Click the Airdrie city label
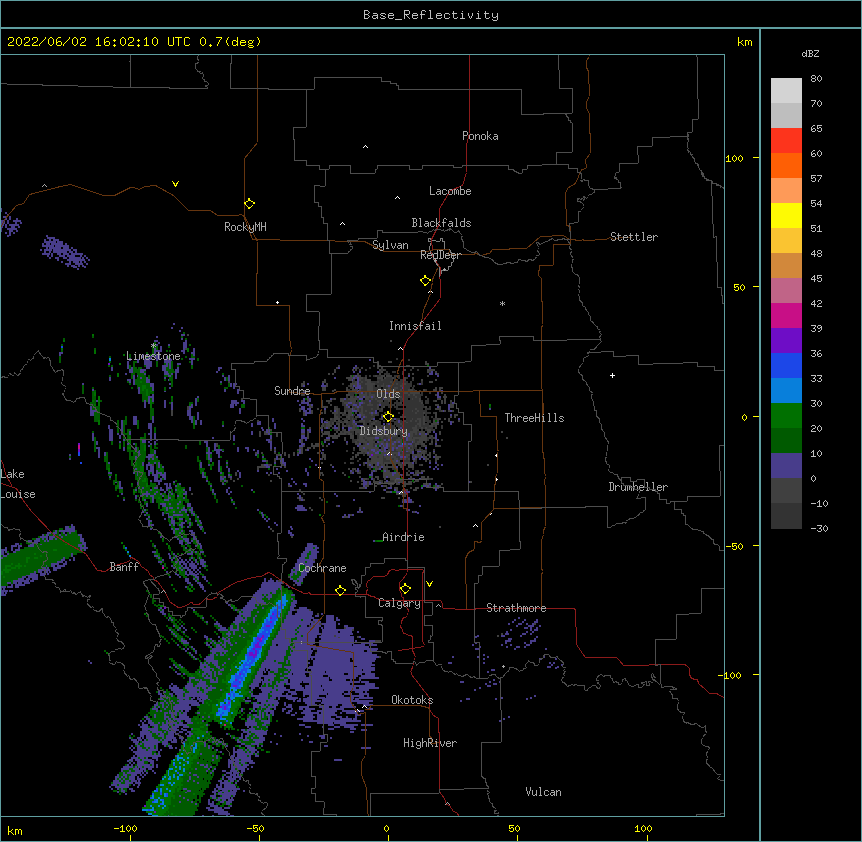The height and width of the screenshot is (842, 862). tap(404, 537)
